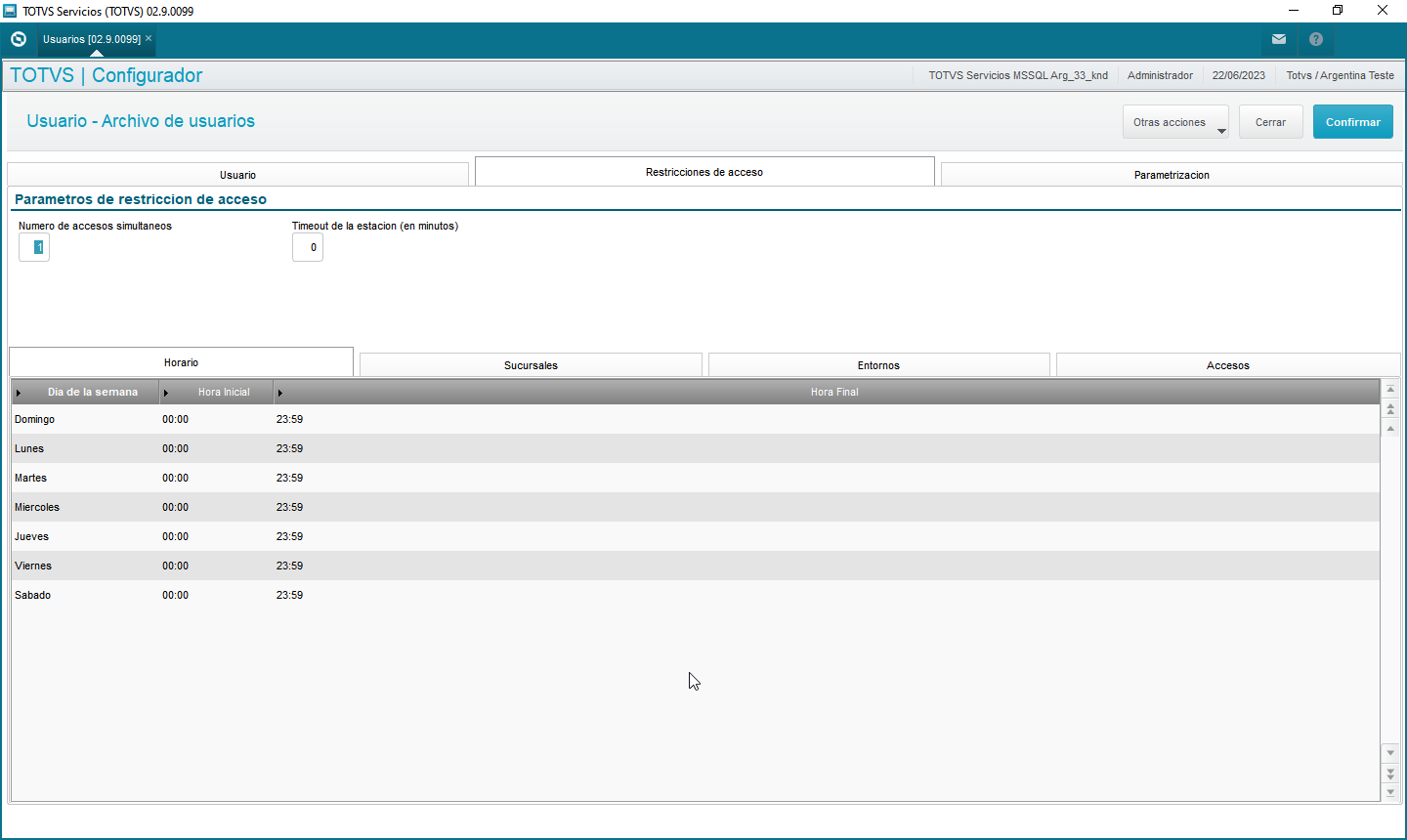The height and width of the screenshot is (840, 1407).
Task: Go up one page in schedule grid
Action: tap(1390, 408)
